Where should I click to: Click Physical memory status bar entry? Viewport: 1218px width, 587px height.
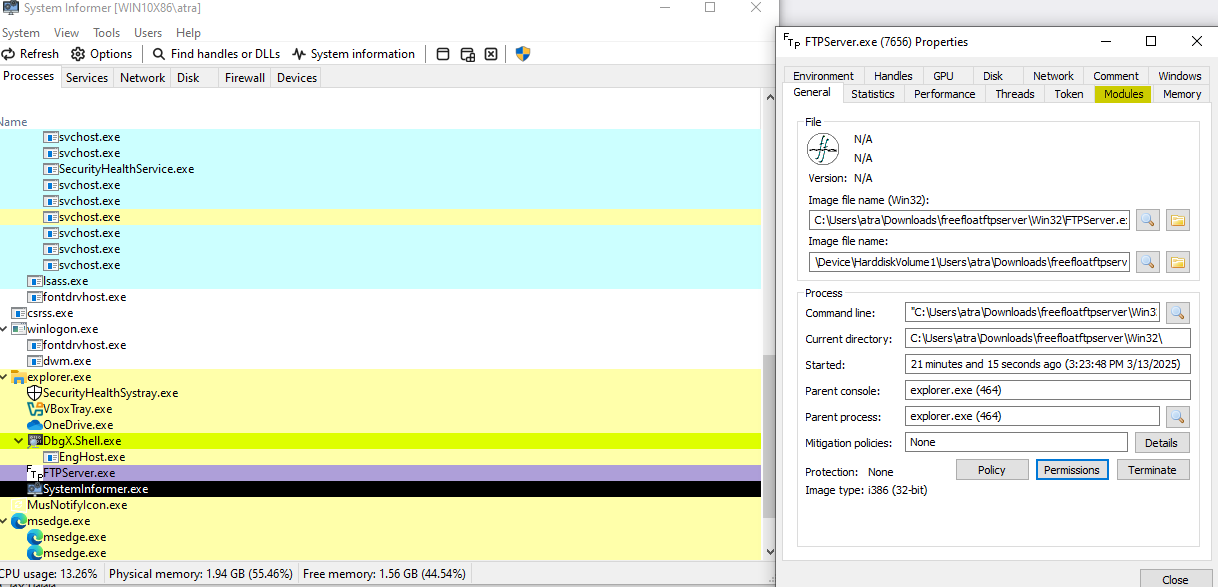click(x=200, y=574)
